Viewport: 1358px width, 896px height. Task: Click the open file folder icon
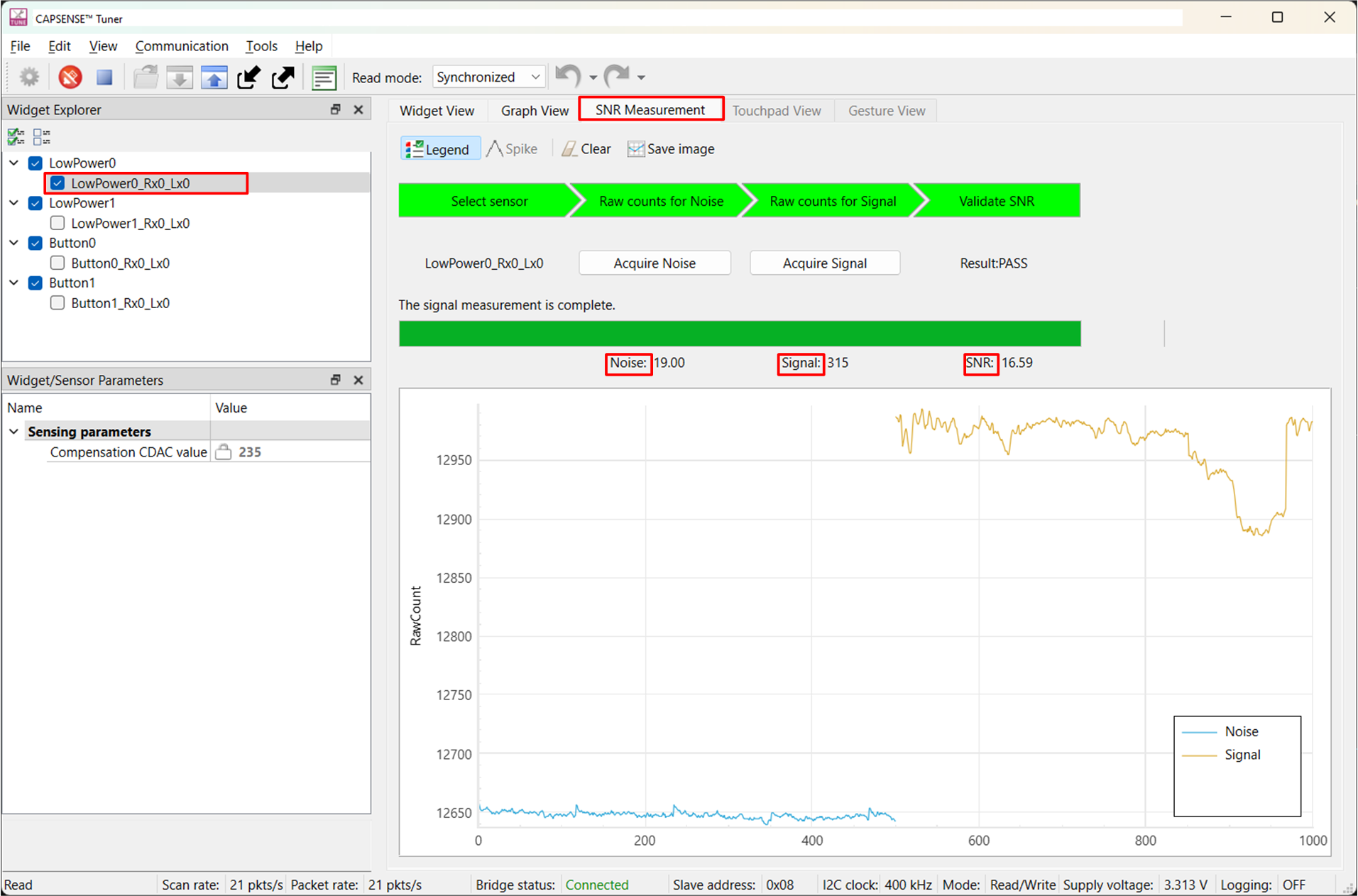(x=146, y=77)
